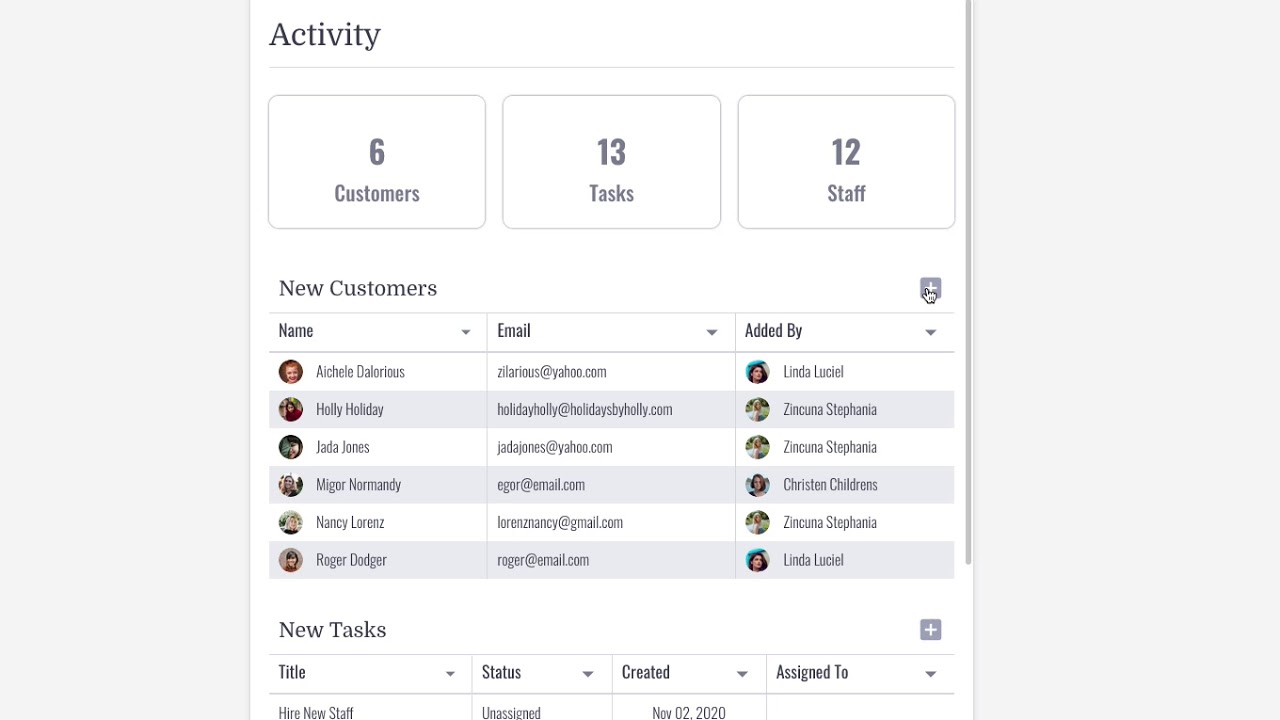
Task: Open the 12 Staff summary card
Action: click(x=846, y=162)
